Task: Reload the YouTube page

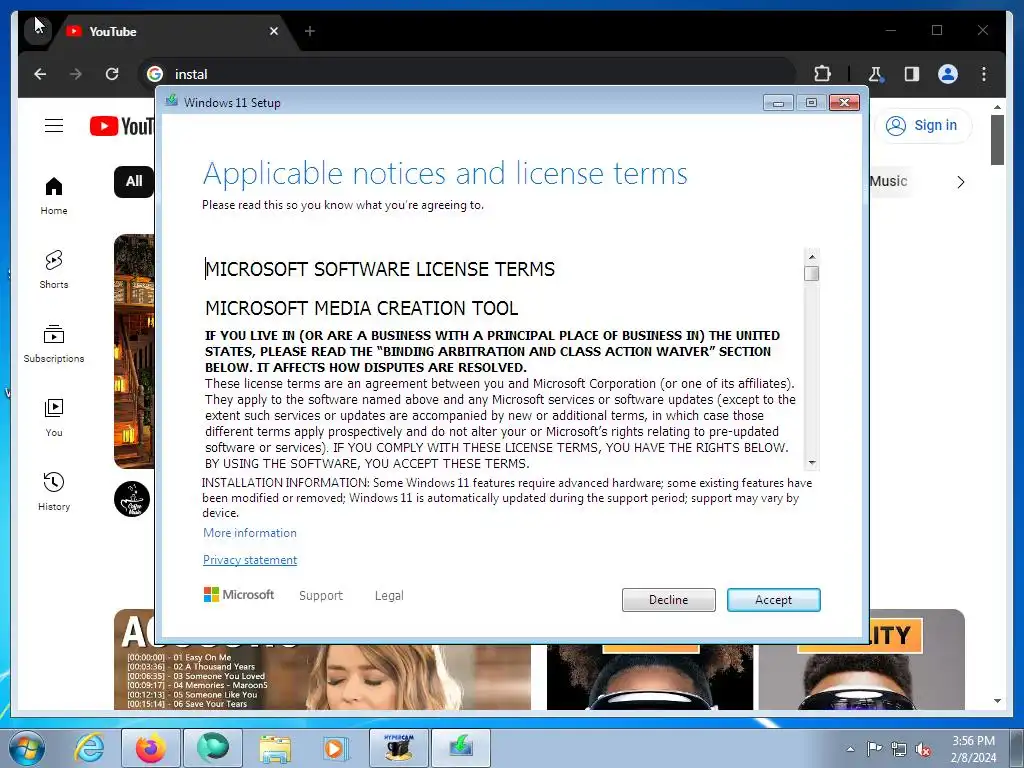Action: [112, 74]
